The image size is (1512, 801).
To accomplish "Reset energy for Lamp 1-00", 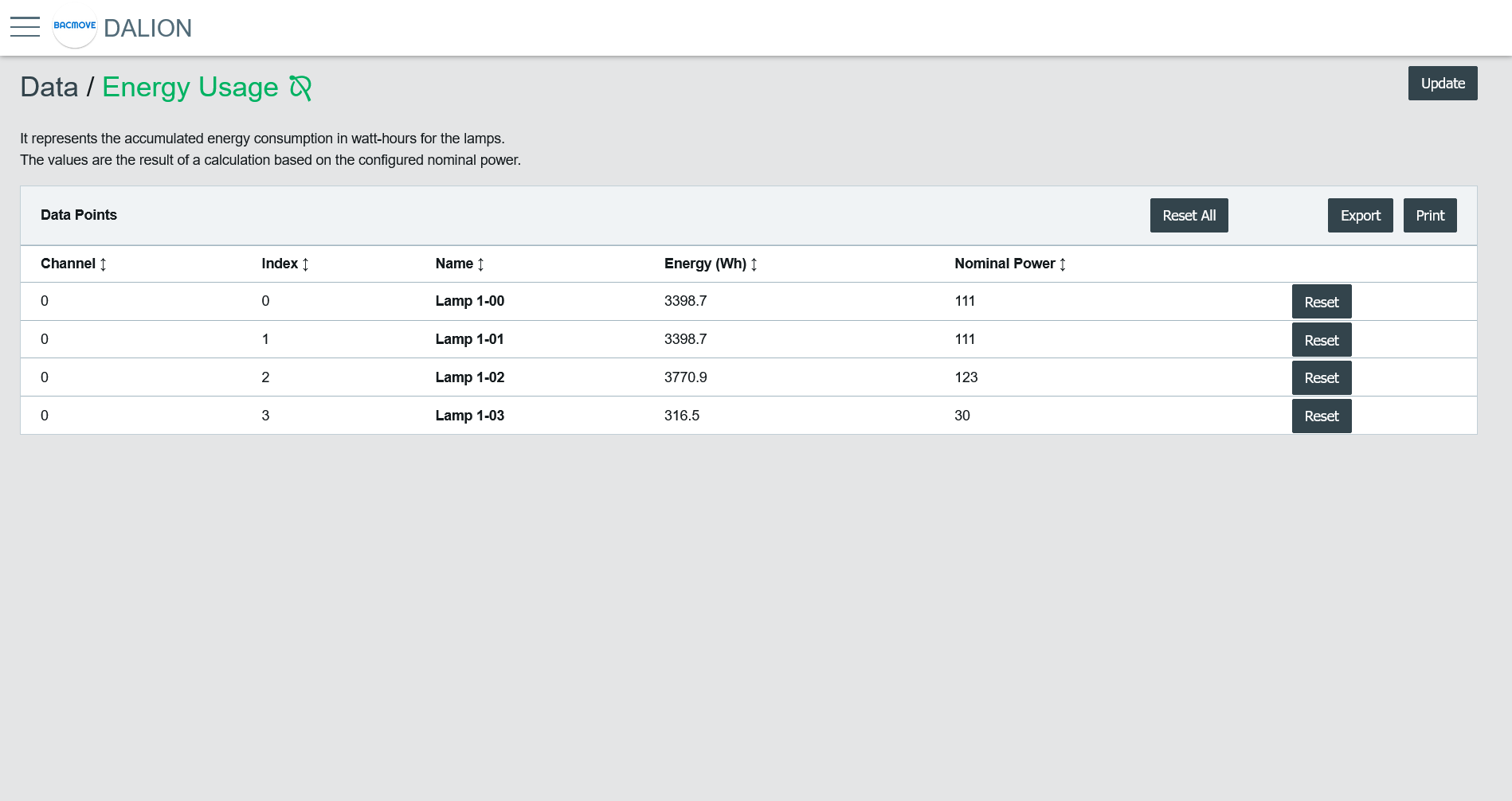I will point(1321,302).
